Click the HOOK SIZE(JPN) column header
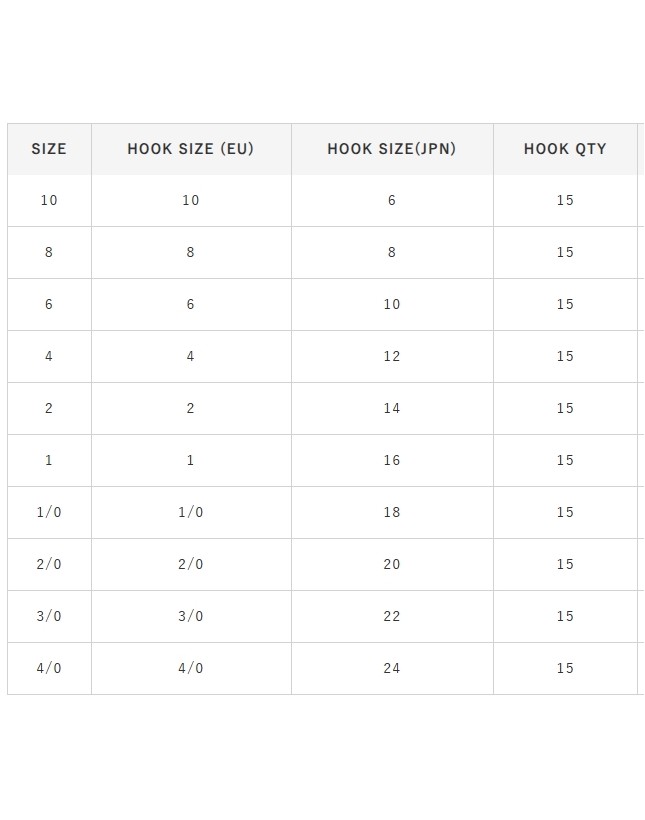645x820 pixels. 392,149
